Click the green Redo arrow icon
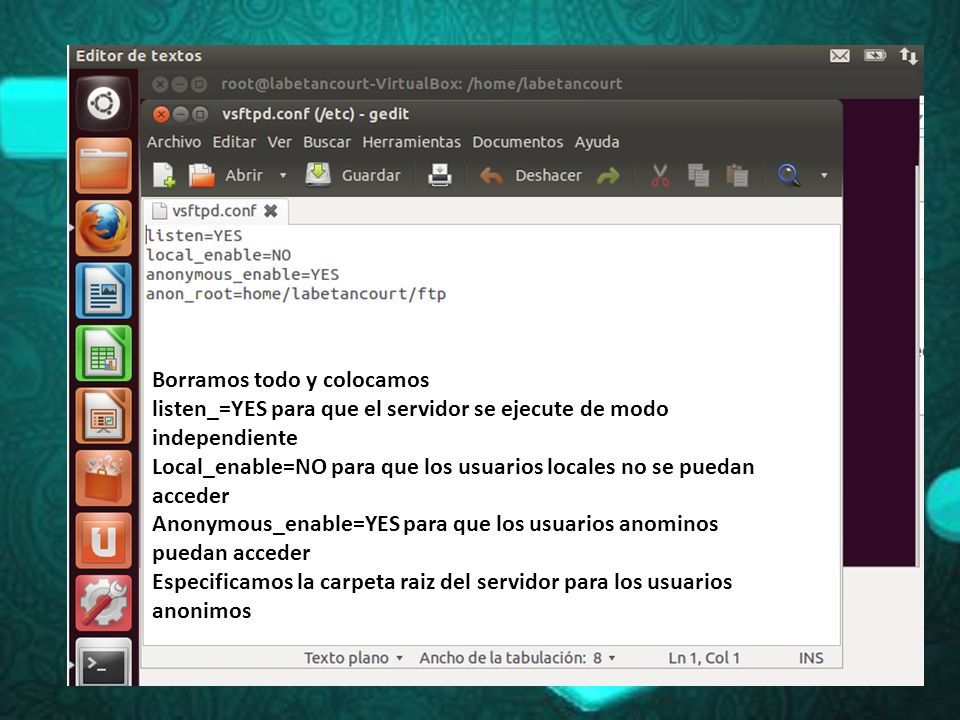Image resolution: width=960 pixels, height=720 pixels. pos(608,176)
